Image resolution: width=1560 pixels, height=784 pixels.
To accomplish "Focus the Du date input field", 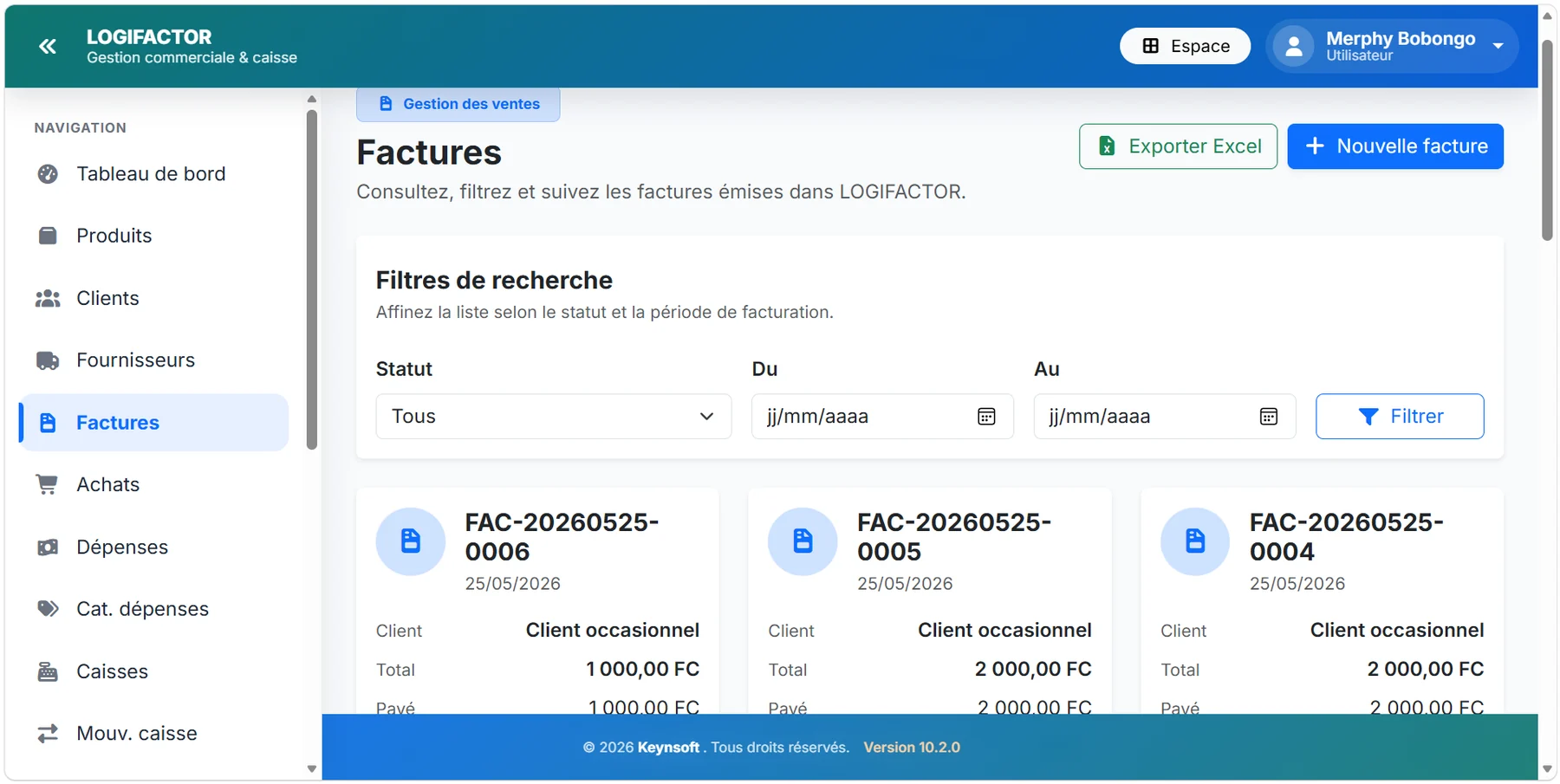I will (882, 417).
